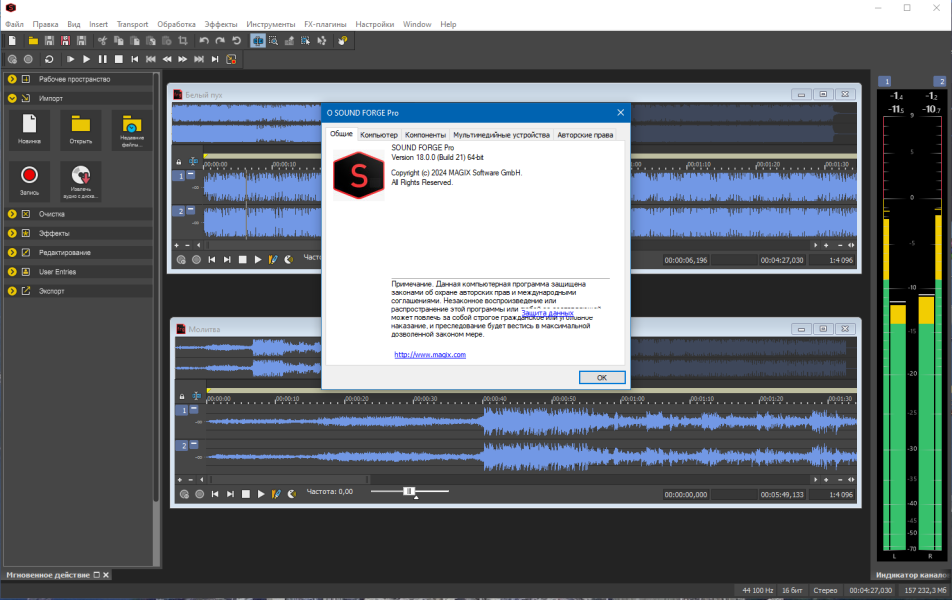The height and width of the screenshot is (600, 952).
Task: Expand the User Entries section
Action: point(12,271)
